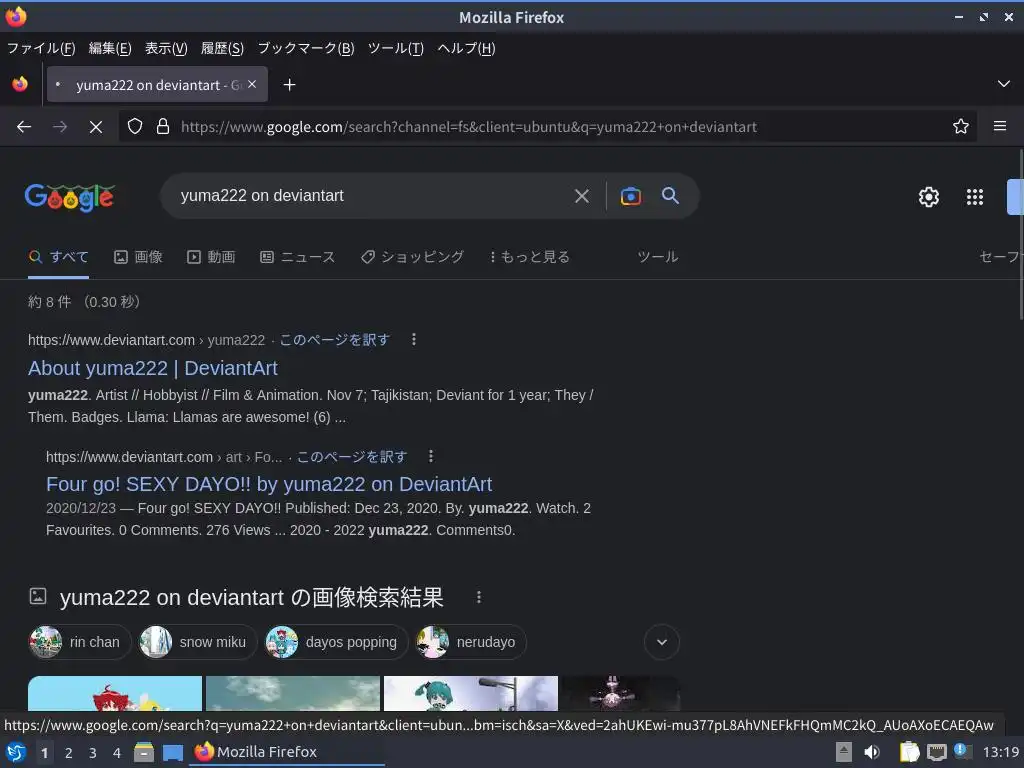Open ヘルプ(H) menu
Viewport: 1024px width, 768px height.
click(466, 48)
